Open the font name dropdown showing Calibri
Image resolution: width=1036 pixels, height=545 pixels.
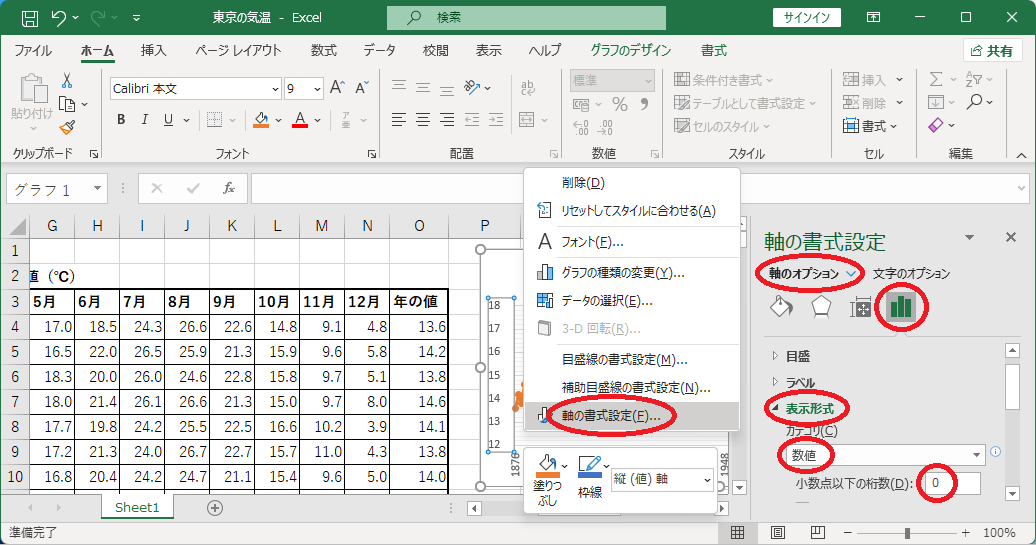[276, 89]
